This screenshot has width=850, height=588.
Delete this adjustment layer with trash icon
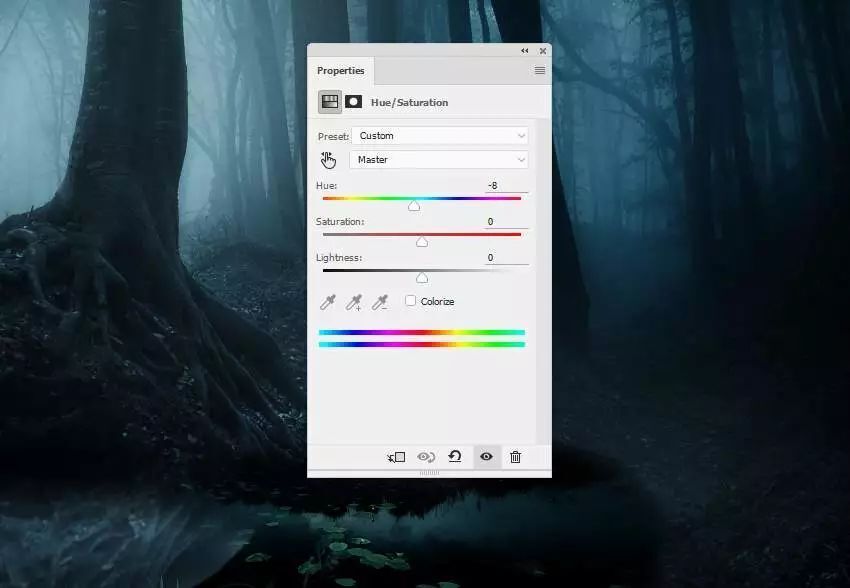516,457
